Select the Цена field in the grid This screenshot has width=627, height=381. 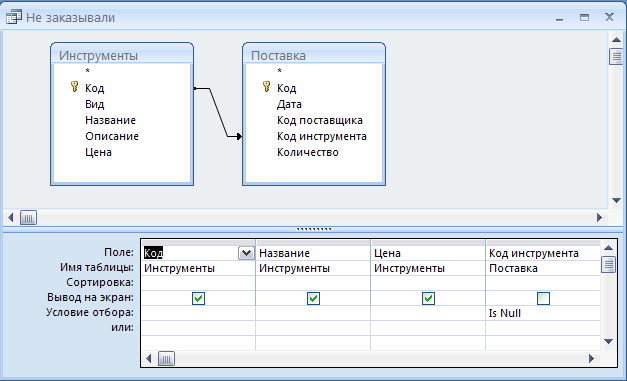tap(428, 253)
